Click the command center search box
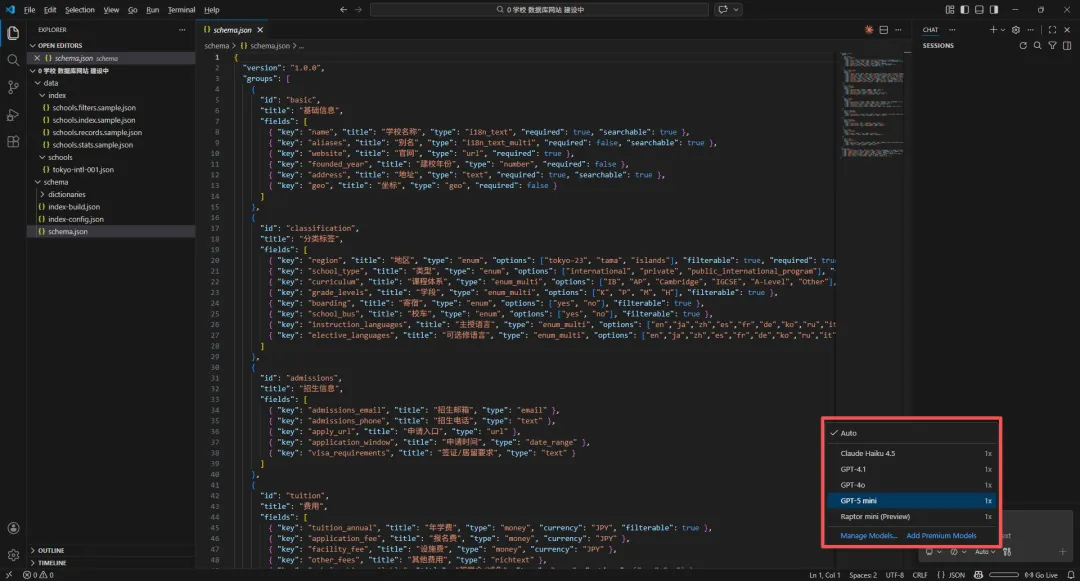Image resolution: width=1080 pixels, height=581 pixels. tap(539, 10)
